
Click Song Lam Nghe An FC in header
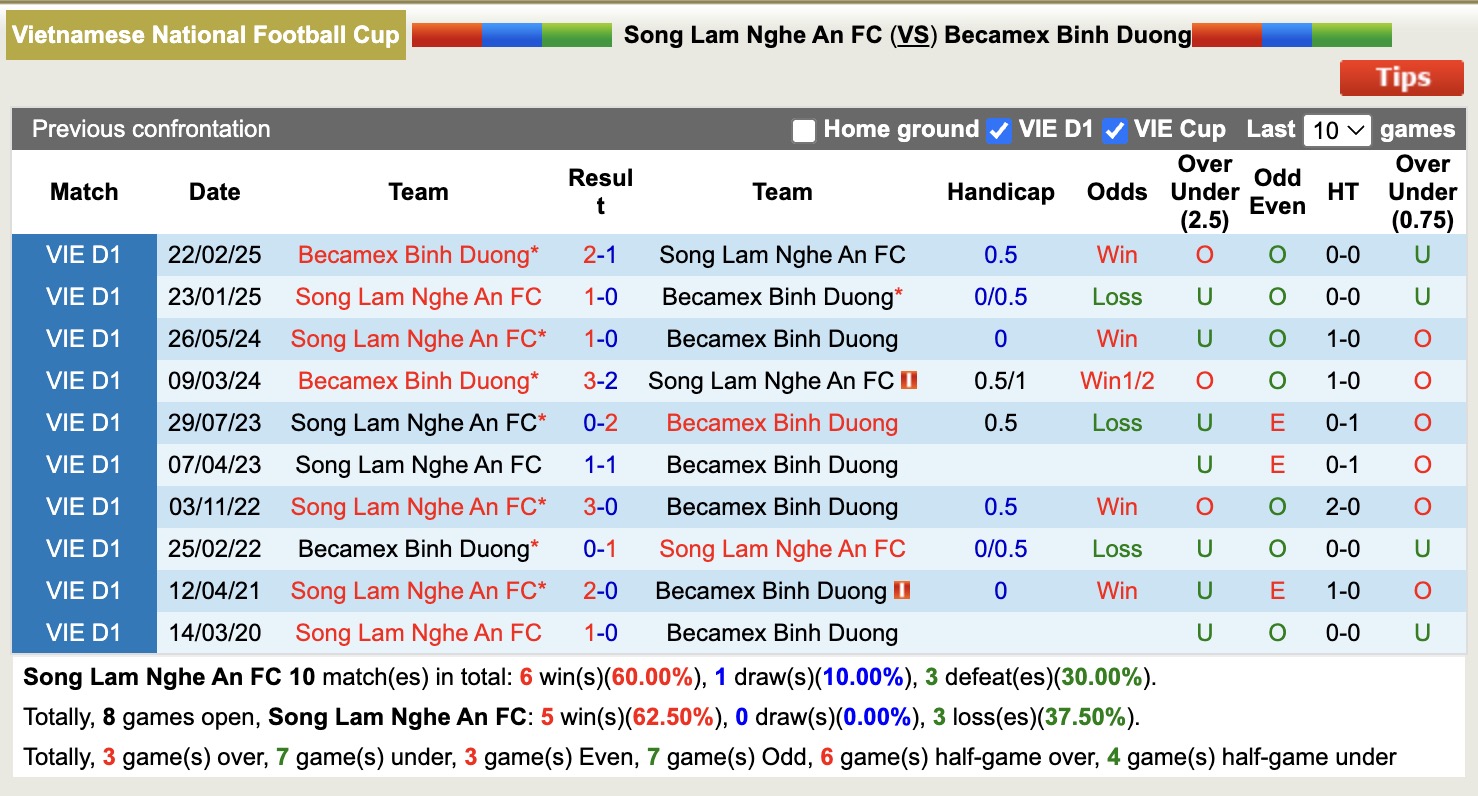(752, 36)
